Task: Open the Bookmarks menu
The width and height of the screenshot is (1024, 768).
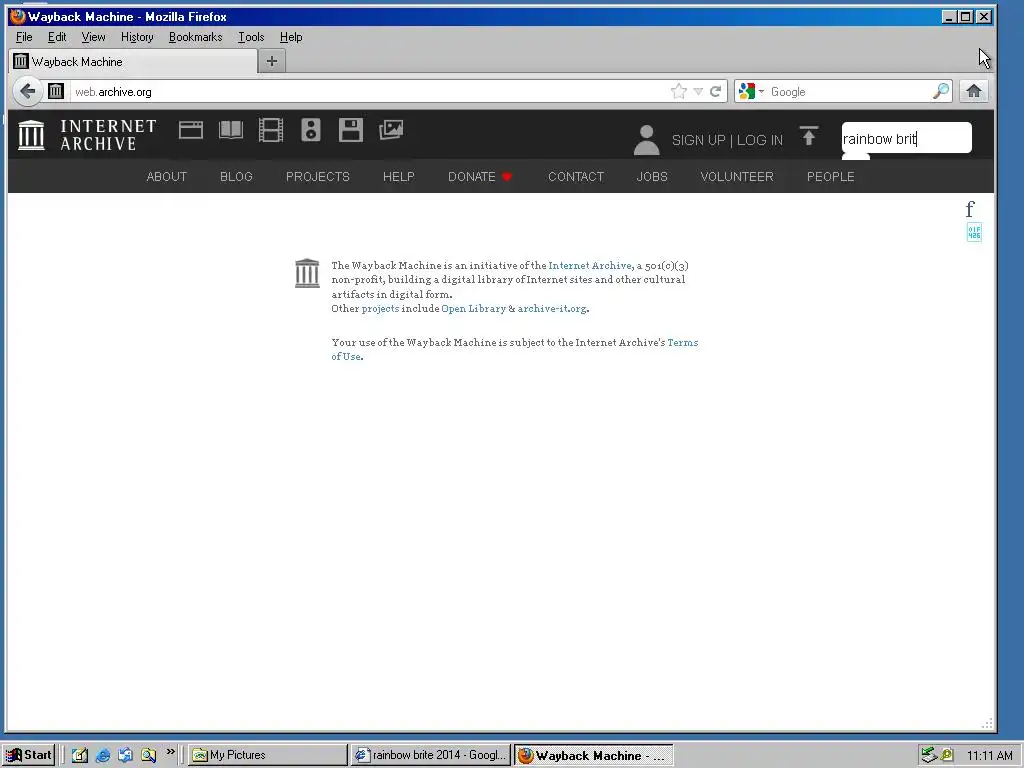Action: tap(195, 37)
